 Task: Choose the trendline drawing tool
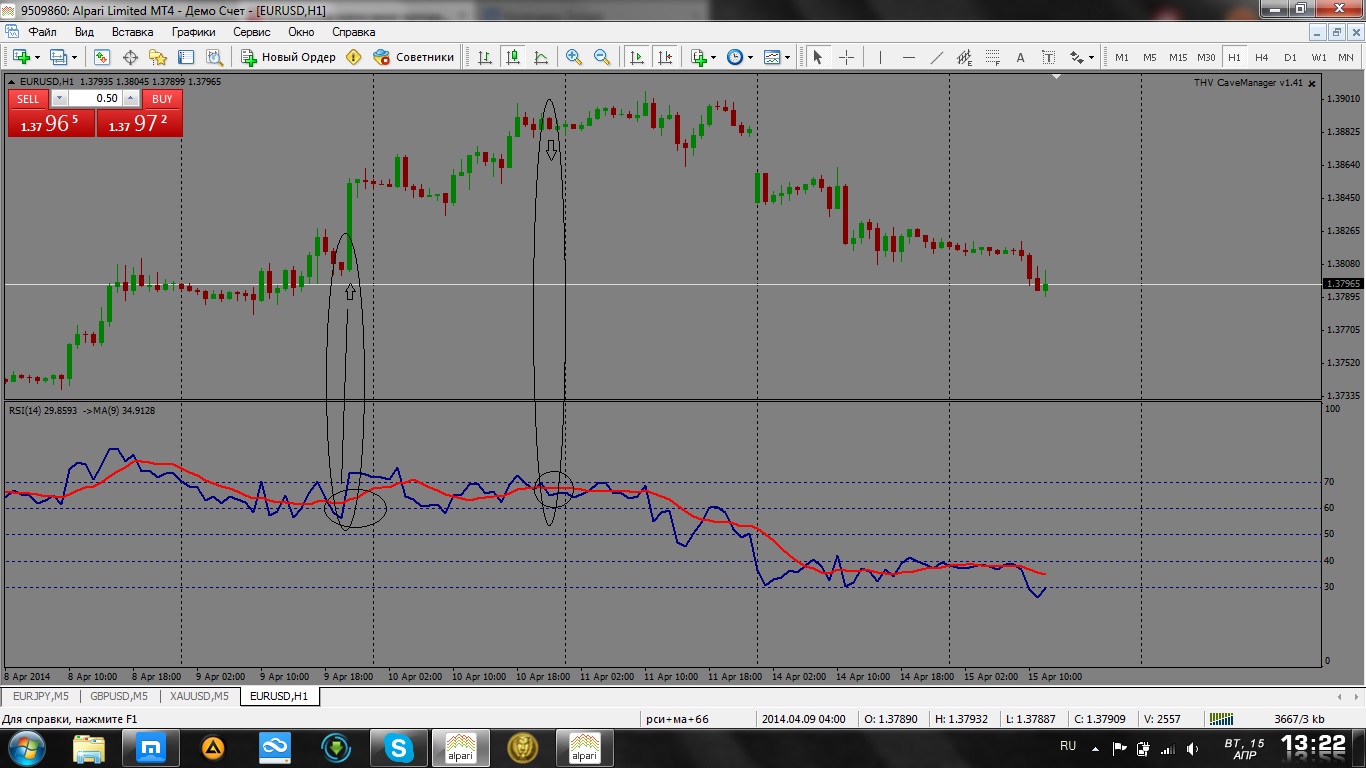coord(937,57)
